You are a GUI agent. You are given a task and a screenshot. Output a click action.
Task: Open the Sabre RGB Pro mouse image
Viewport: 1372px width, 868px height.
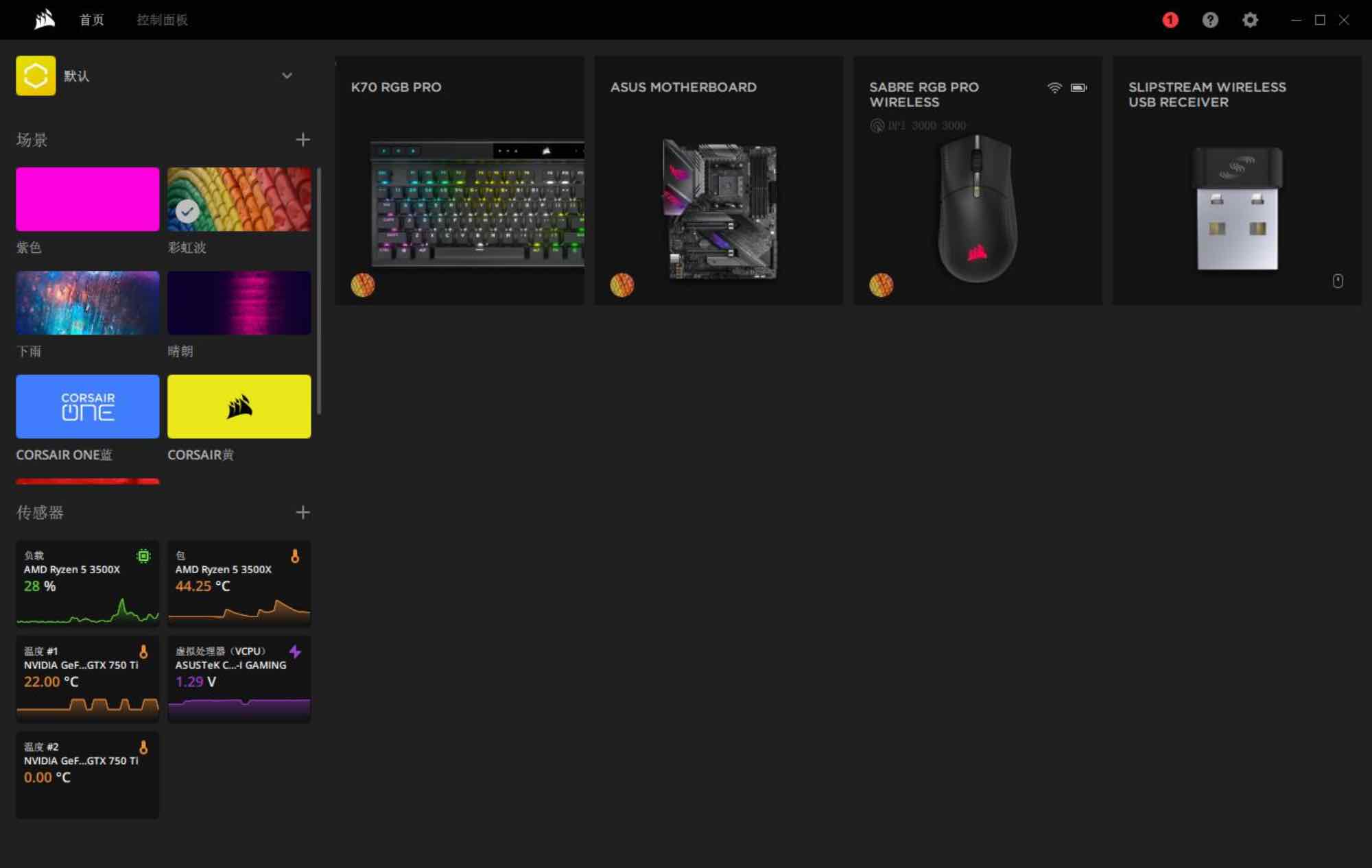[x=978, y=208]
